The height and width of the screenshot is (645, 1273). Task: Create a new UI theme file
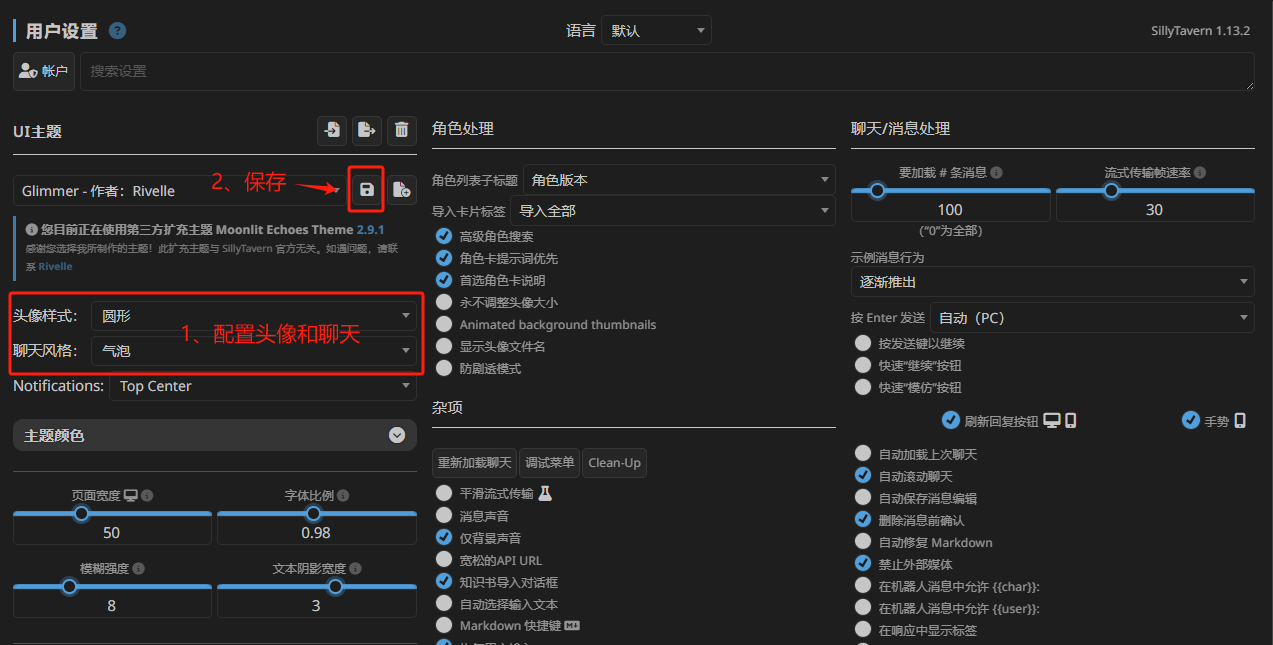tap(401, 189)
